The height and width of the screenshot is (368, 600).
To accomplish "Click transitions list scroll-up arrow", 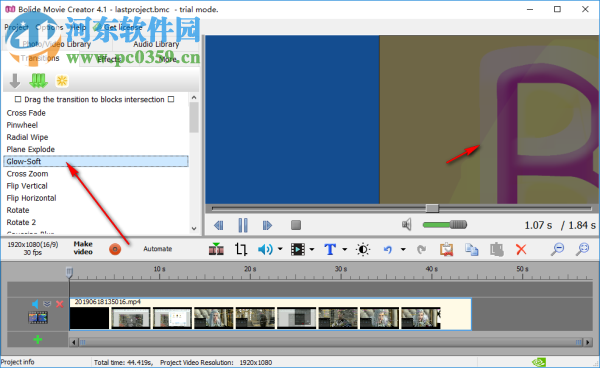I will (x=194, y=98).
